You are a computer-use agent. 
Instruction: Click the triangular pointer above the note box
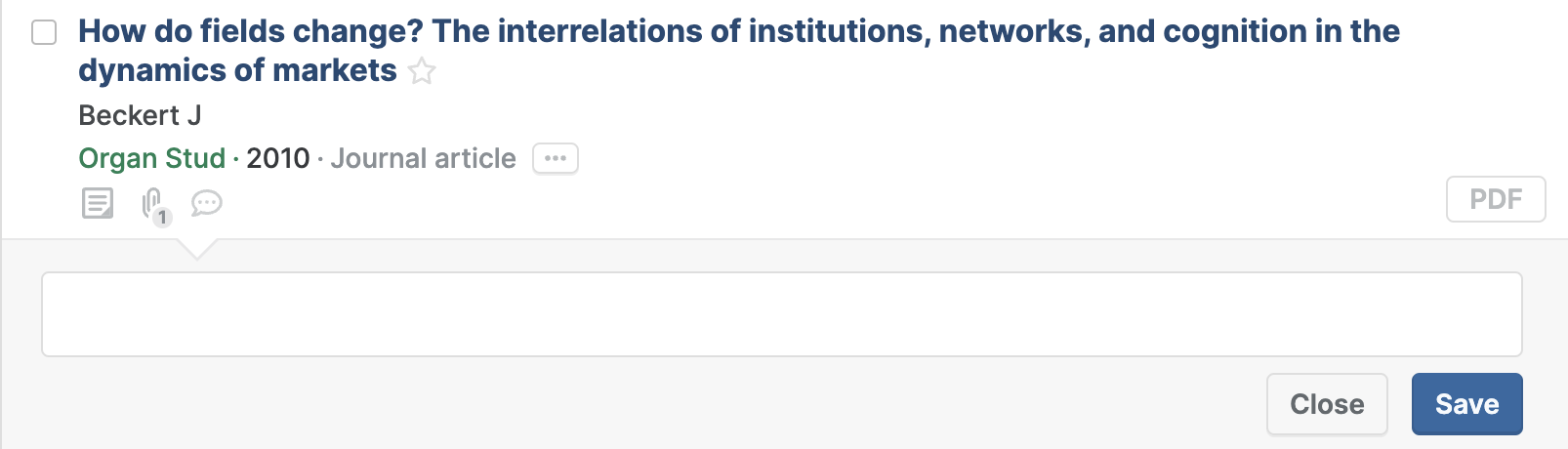197,249
